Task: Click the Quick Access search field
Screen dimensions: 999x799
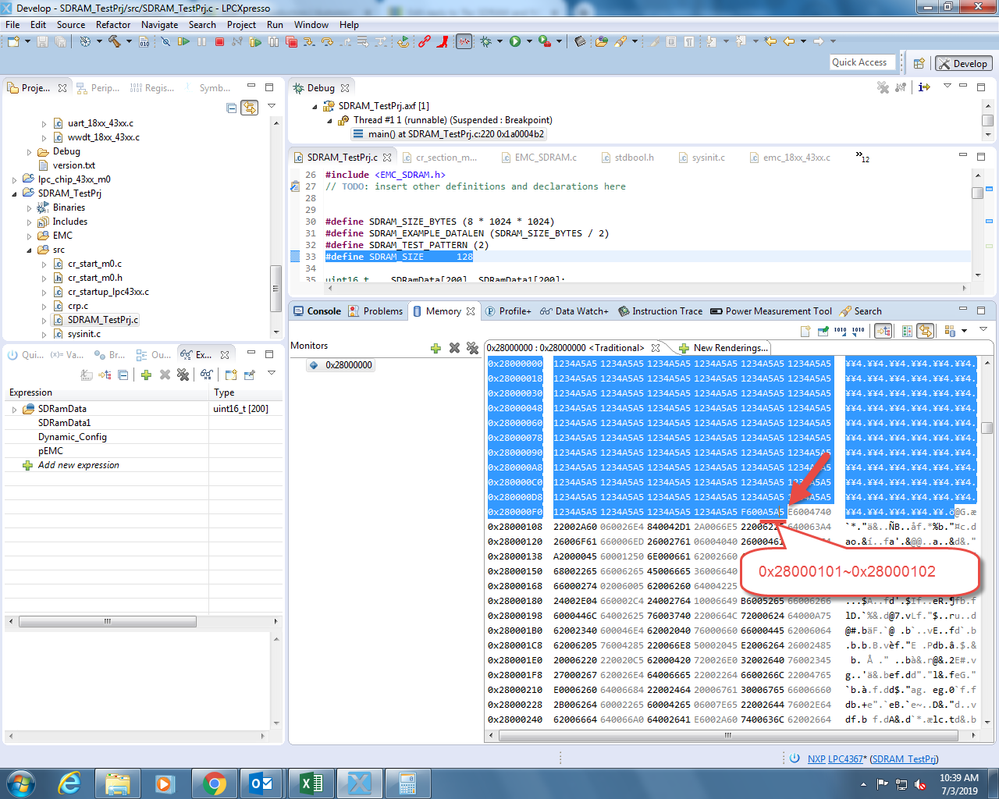Action: (859, 62)
